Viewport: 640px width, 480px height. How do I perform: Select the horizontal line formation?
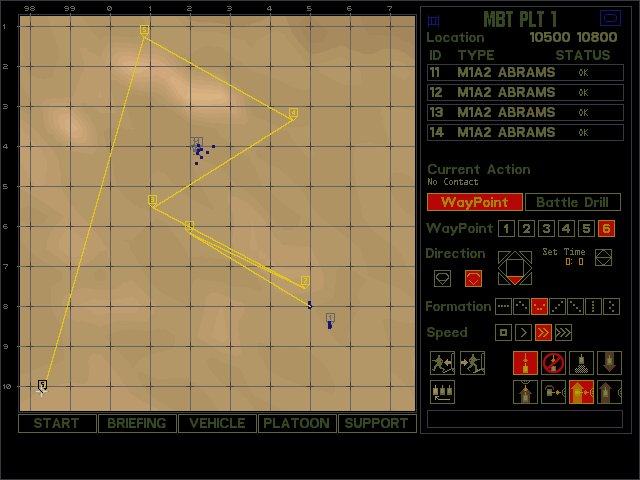coord(504,307)
